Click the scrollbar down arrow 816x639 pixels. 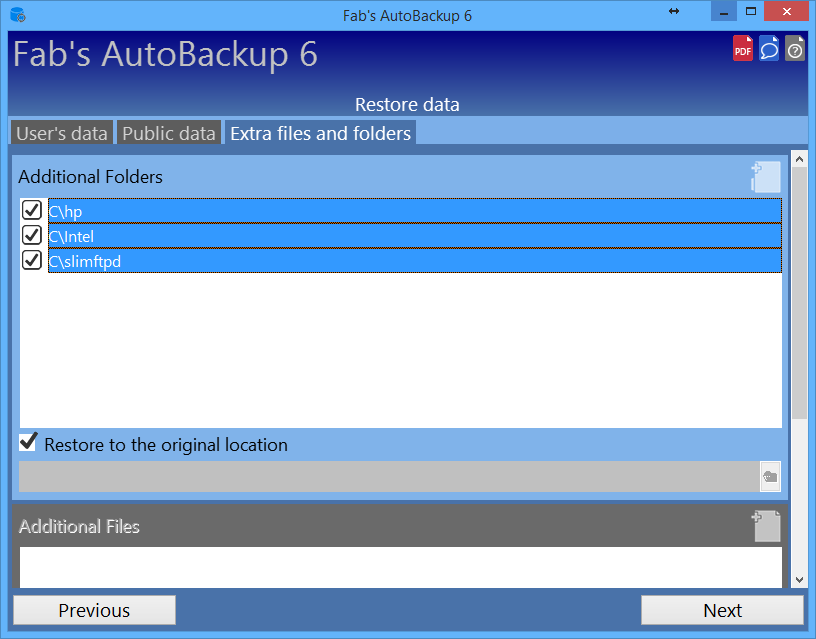(799, 579)
